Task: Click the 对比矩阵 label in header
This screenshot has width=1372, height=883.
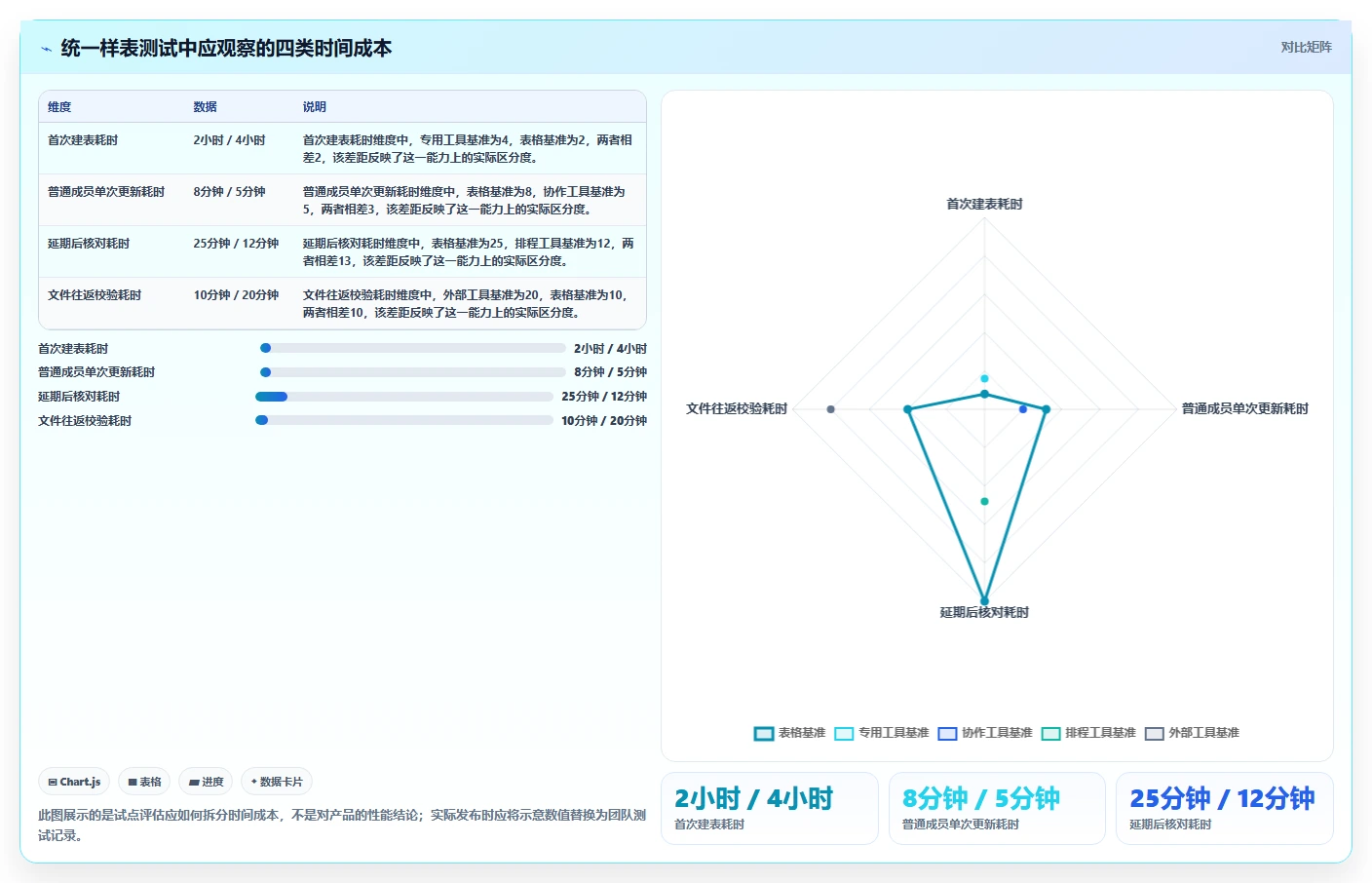Action: (x=1306, y=47)
